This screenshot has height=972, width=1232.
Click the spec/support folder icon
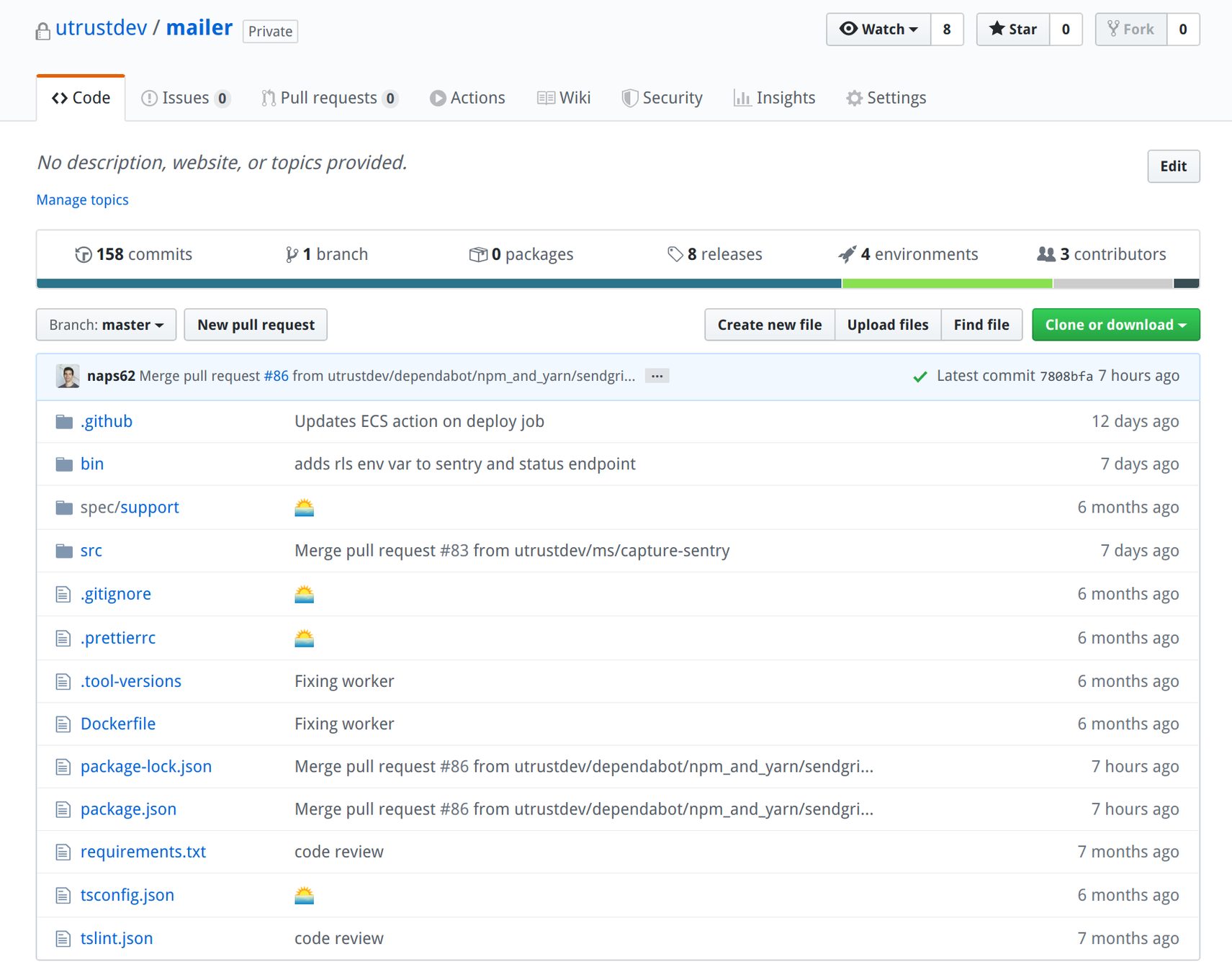pyautogui.click(x=64, y=508)
